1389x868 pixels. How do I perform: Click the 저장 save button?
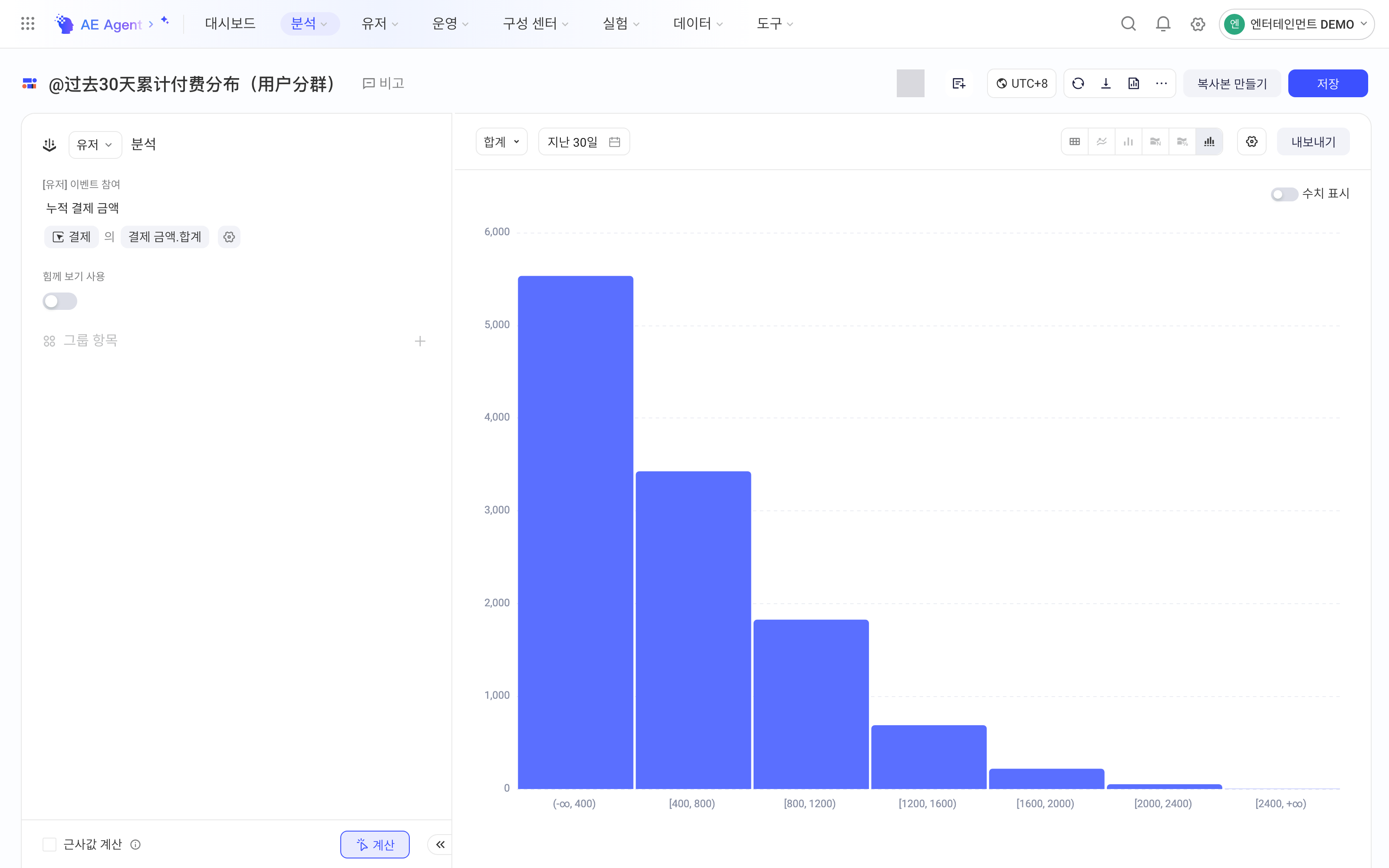1328,84
